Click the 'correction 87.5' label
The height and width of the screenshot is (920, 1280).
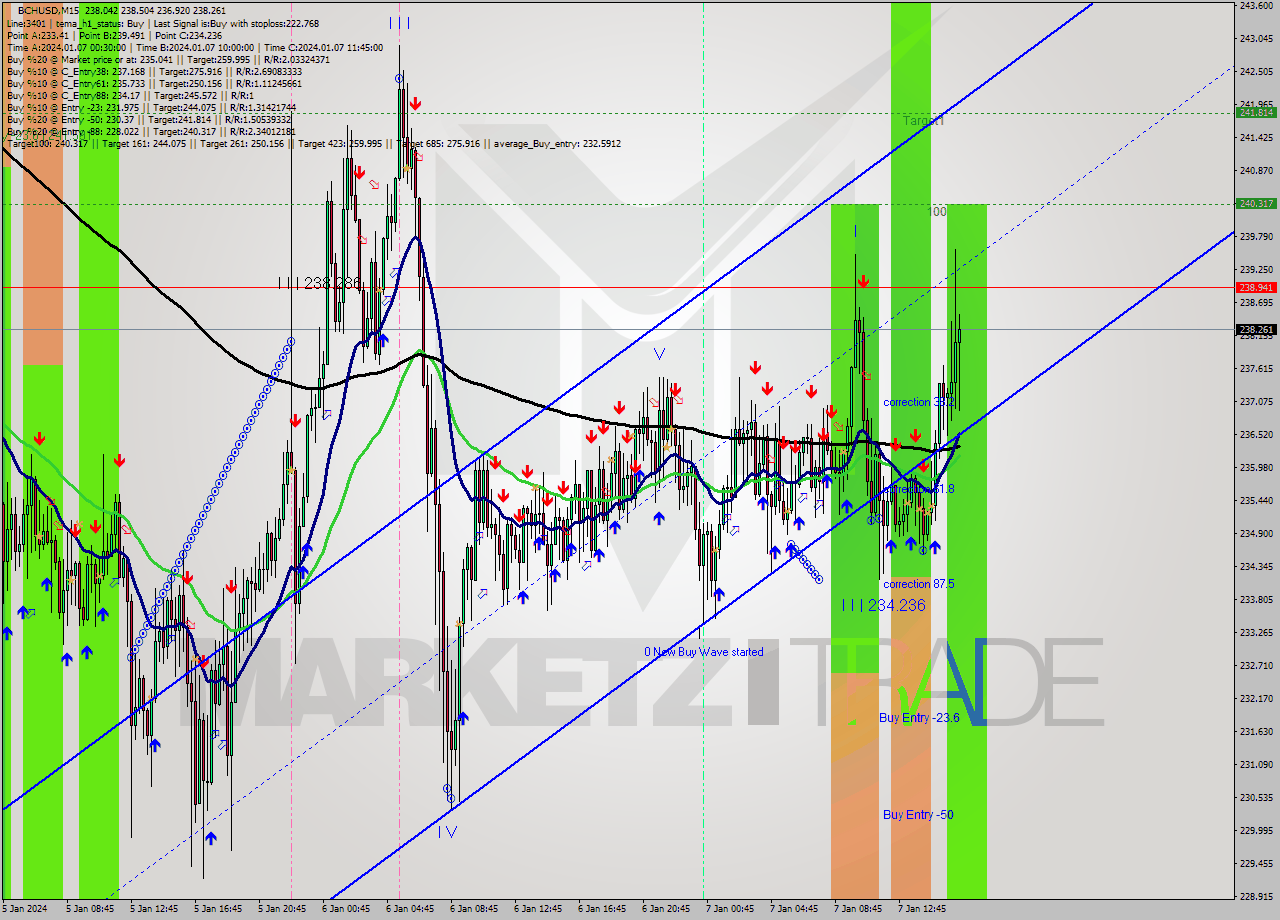click(918, 584)
